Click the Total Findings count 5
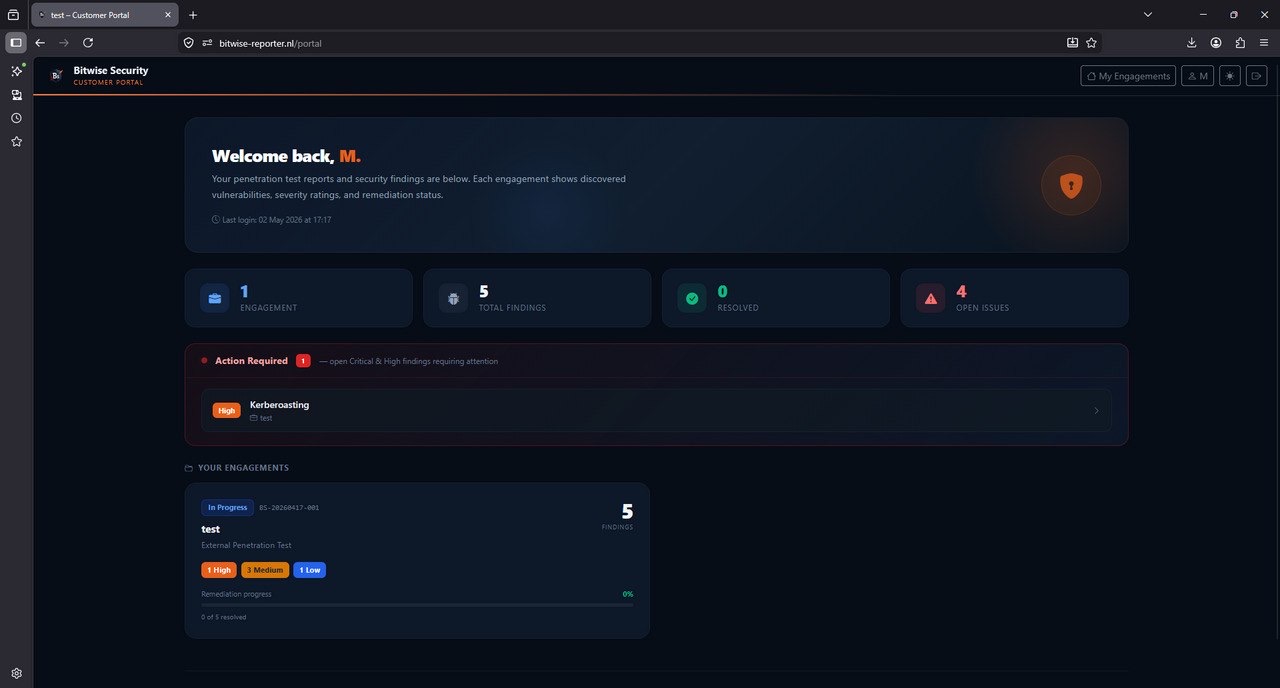This screenshot has height=688, width=1280. tap(484, 292)
